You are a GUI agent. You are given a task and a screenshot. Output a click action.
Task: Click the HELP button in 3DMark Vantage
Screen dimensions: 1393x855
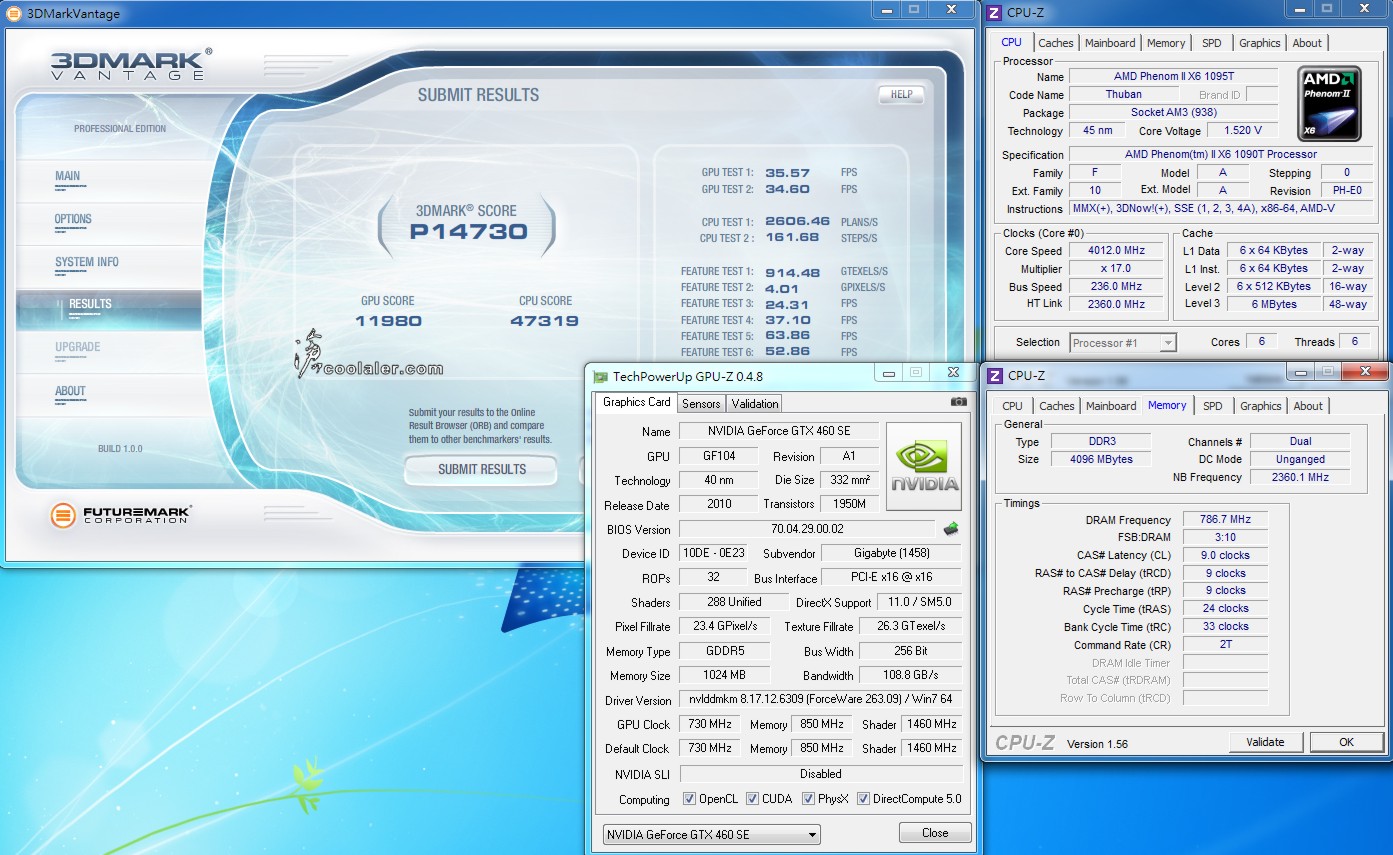pos(901,95)
